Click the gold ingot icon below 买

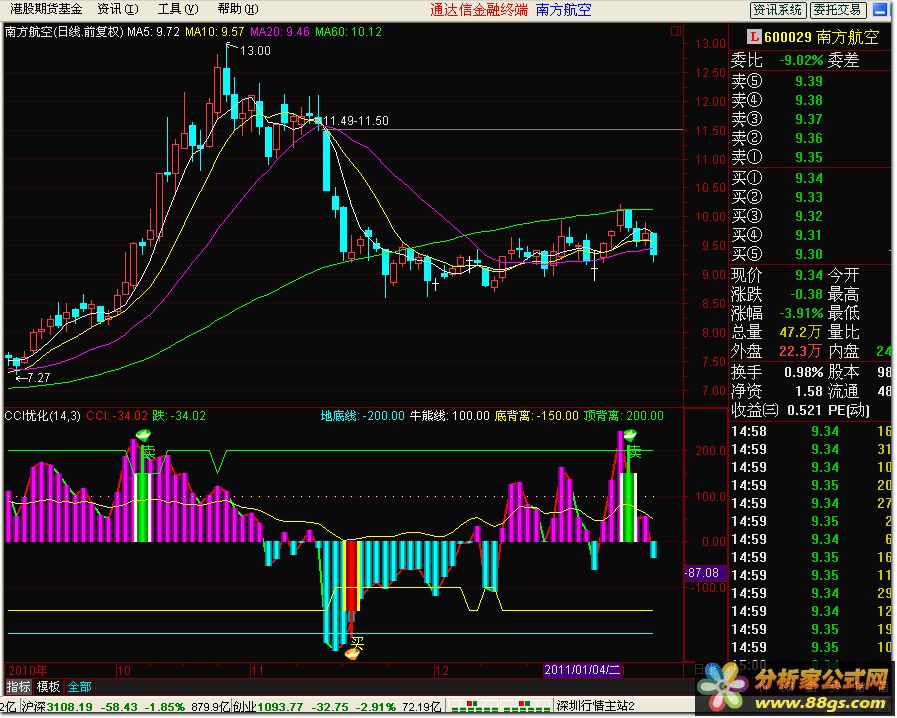pos(352,654)
